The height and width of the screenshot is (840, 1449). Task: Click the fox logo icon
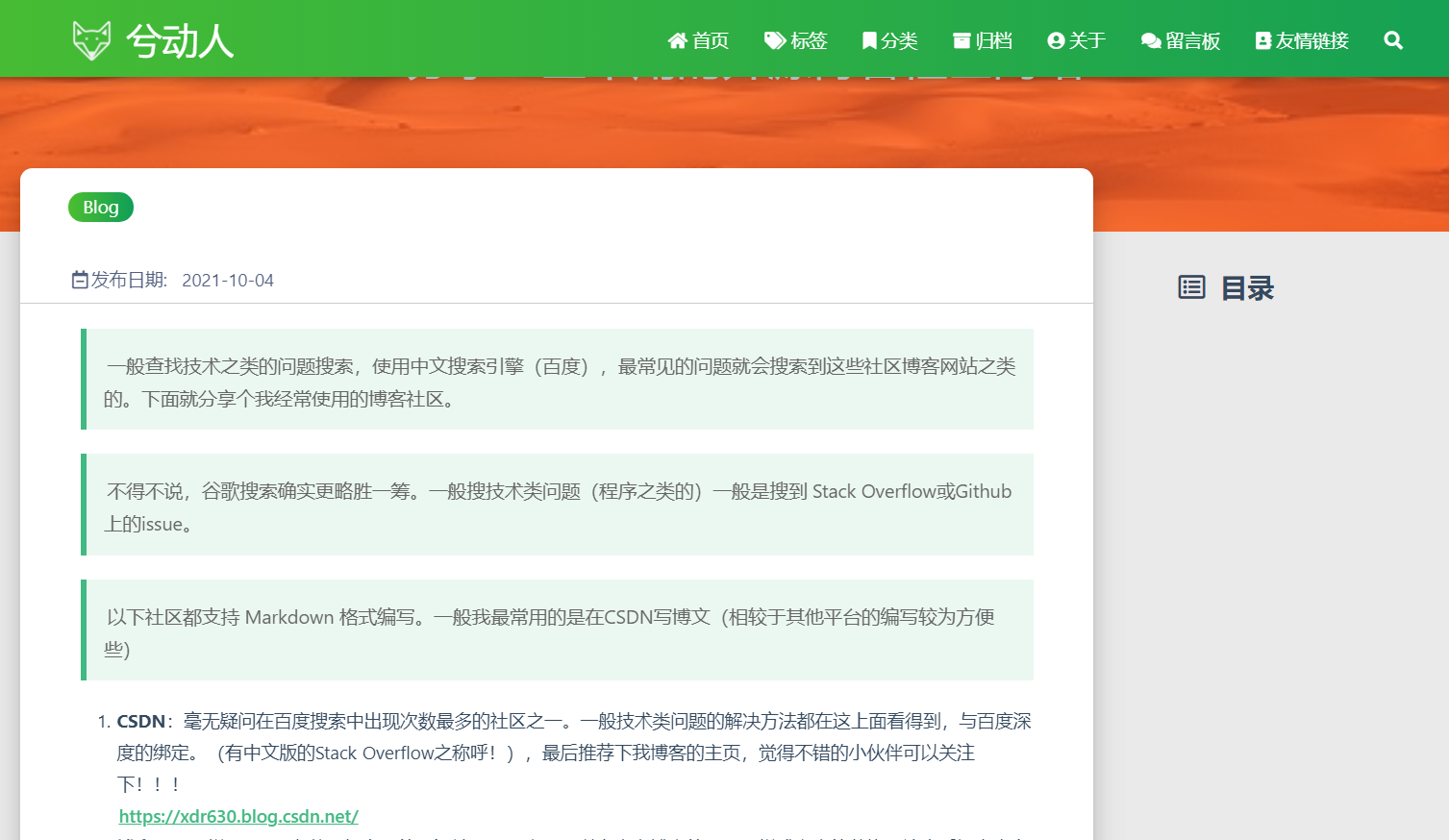[92, 40]
